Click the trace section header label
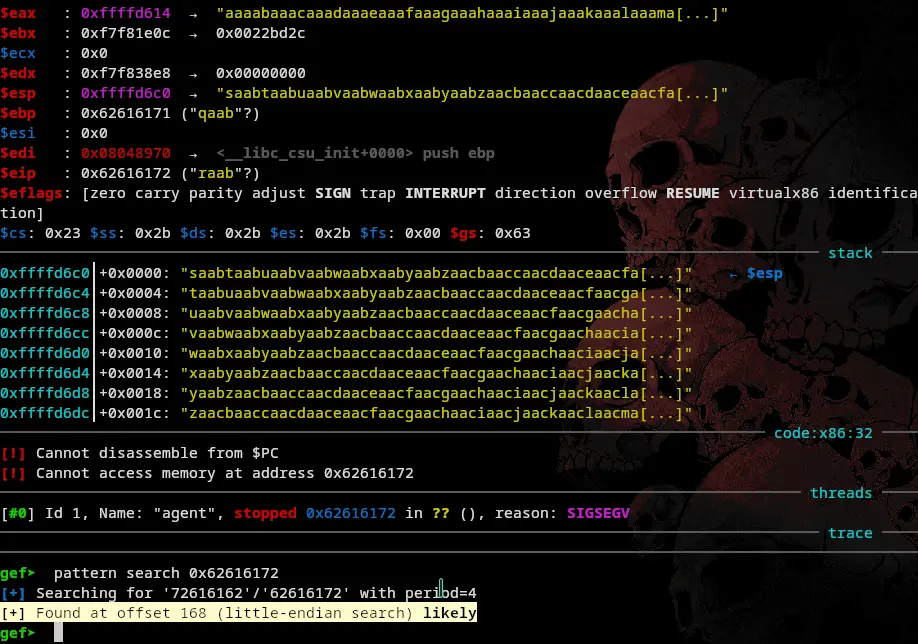This screenshot has height=644, width=918. click(x=850, y=533)
